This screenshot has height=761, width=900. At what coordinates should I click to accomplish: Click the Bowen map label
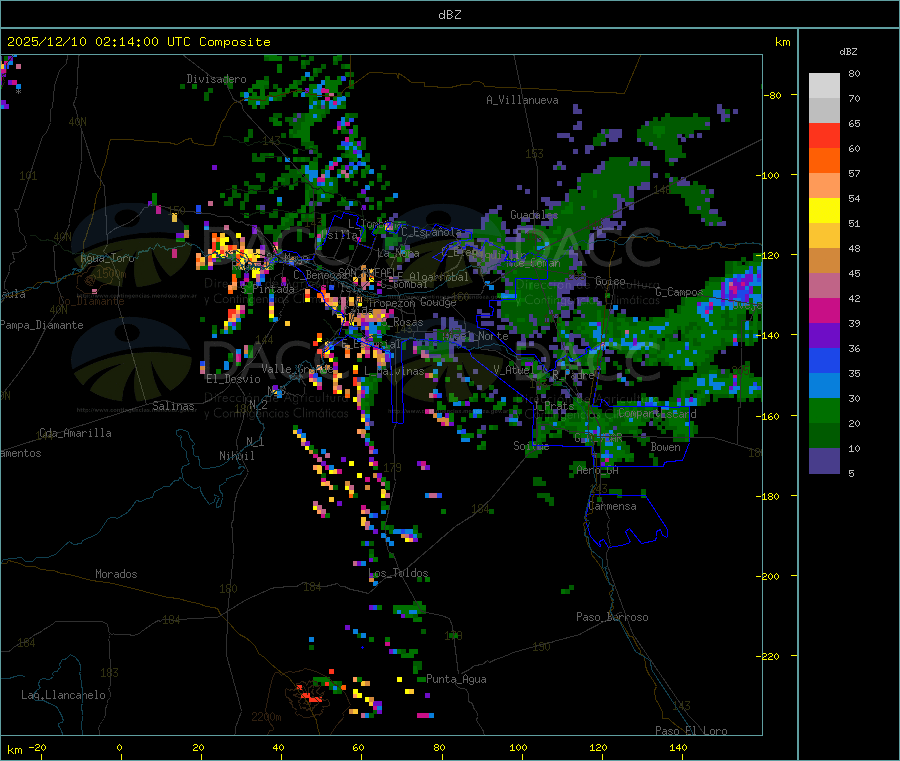click(665, 446)
